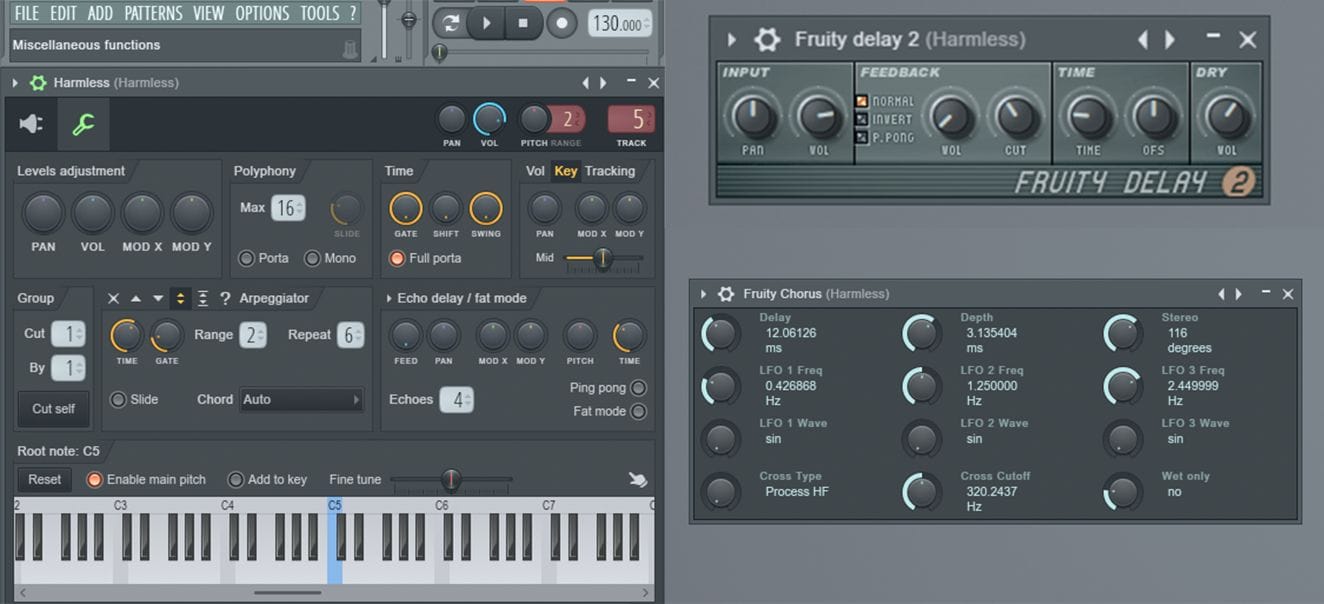
Task: Click the arpeggiator random question mark icon
Action: click(x=225, y=299)
